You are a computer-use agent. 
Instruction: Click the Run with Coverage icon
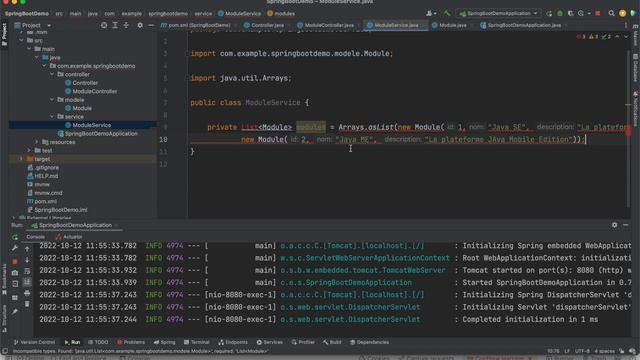(570, 13)
